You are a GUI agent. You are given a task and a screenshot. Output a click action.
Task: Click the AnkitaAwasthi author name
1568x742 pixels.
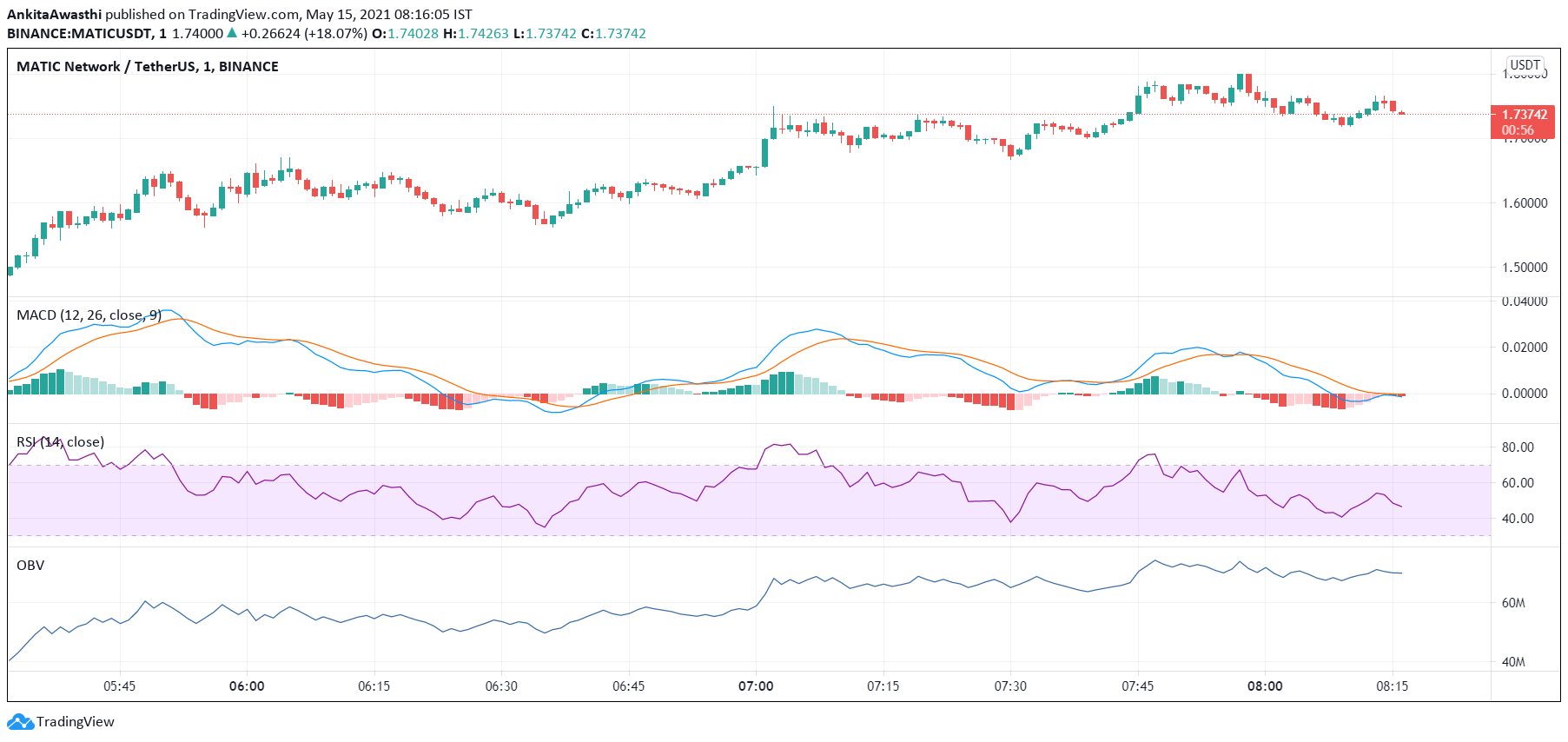pos(54,15)
